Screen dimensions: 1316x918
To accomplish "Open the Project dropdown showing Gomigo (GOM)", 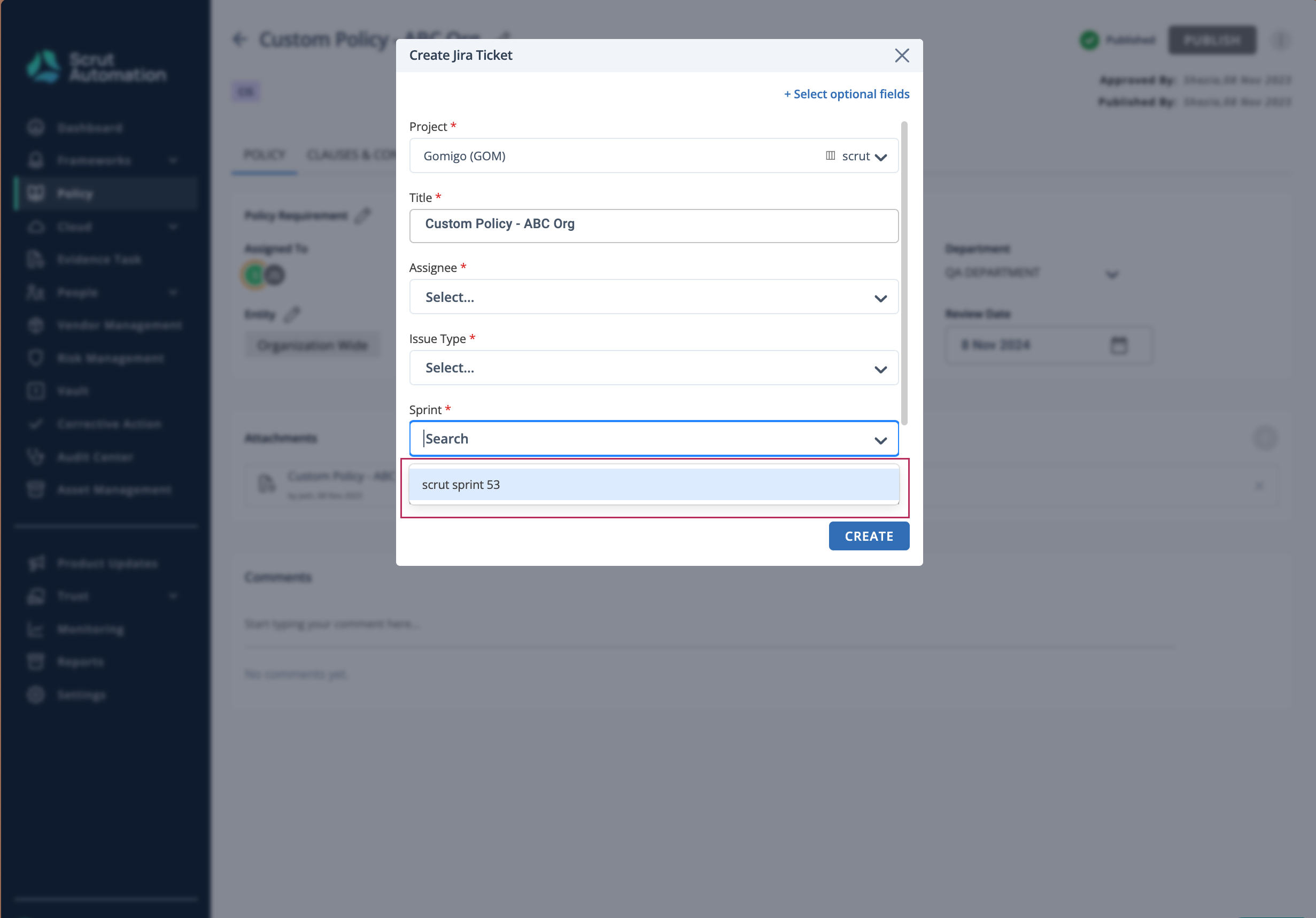I will tap(653, 156).
